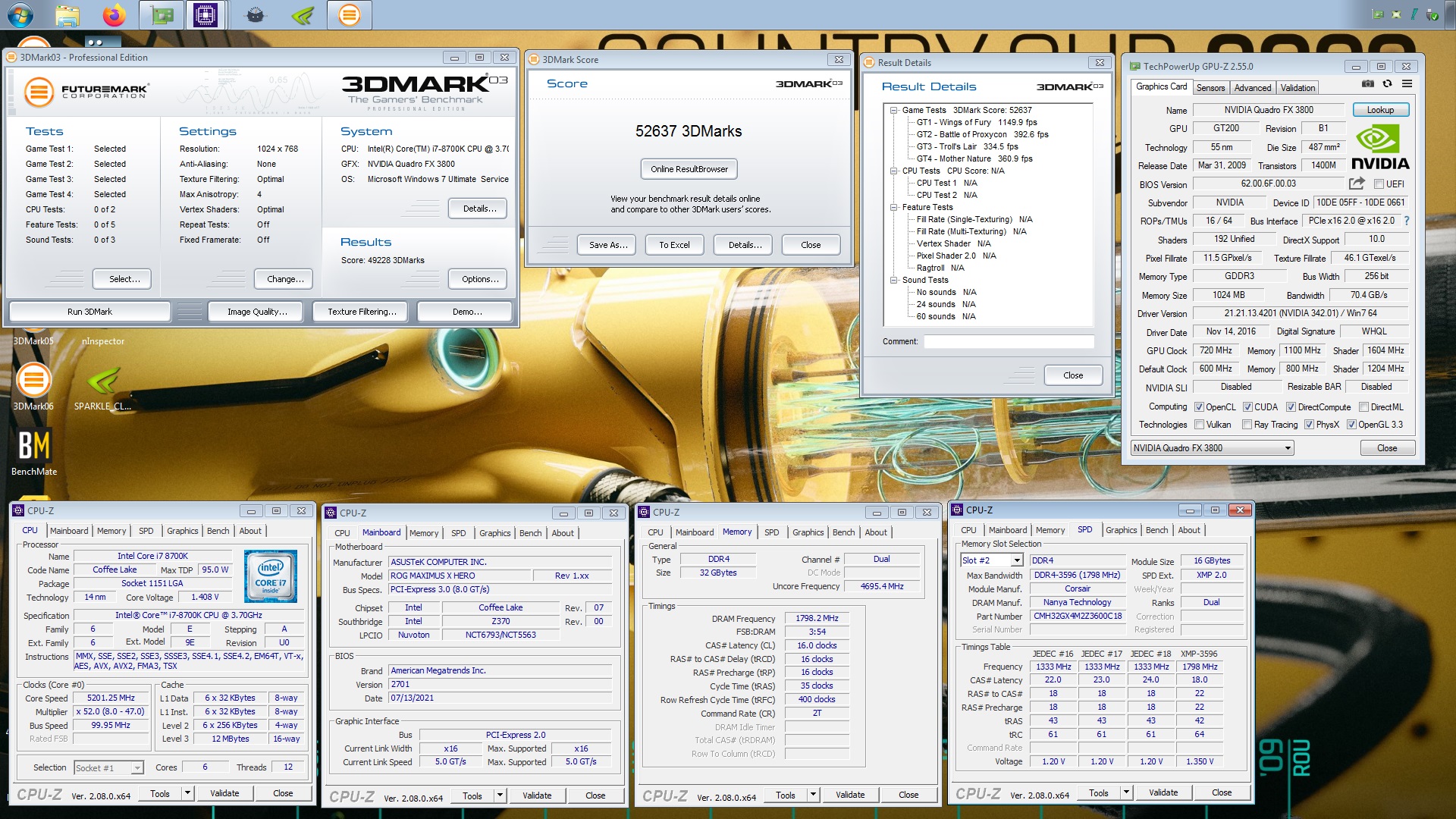Image resolution: width=1456 pixels, height=819 pixels.
Task: Click Save As... in the 3DMark Score window
Action: (608, 245)
